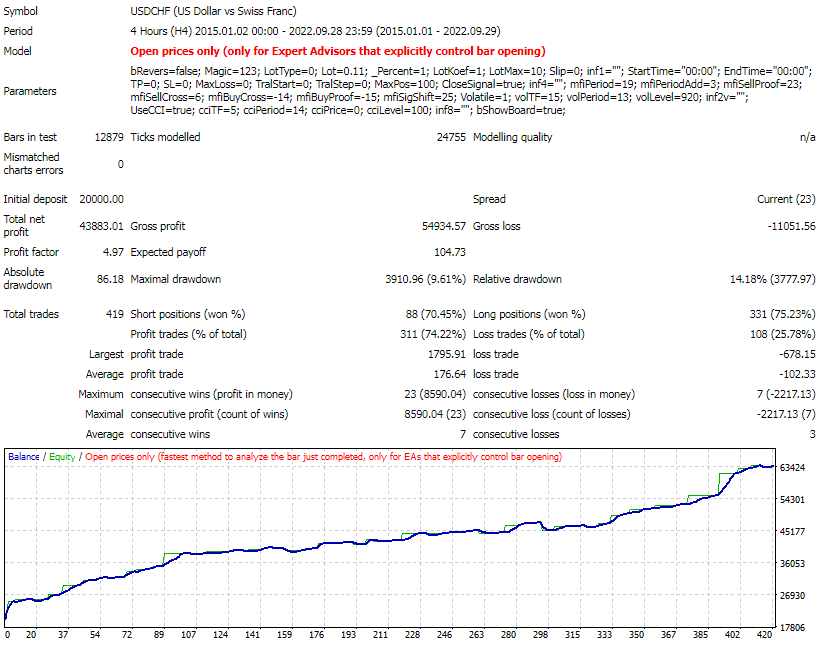Click the Mismatched charts errors label
The width and height of the screenshot is (824, 645).
pos(33,163)
